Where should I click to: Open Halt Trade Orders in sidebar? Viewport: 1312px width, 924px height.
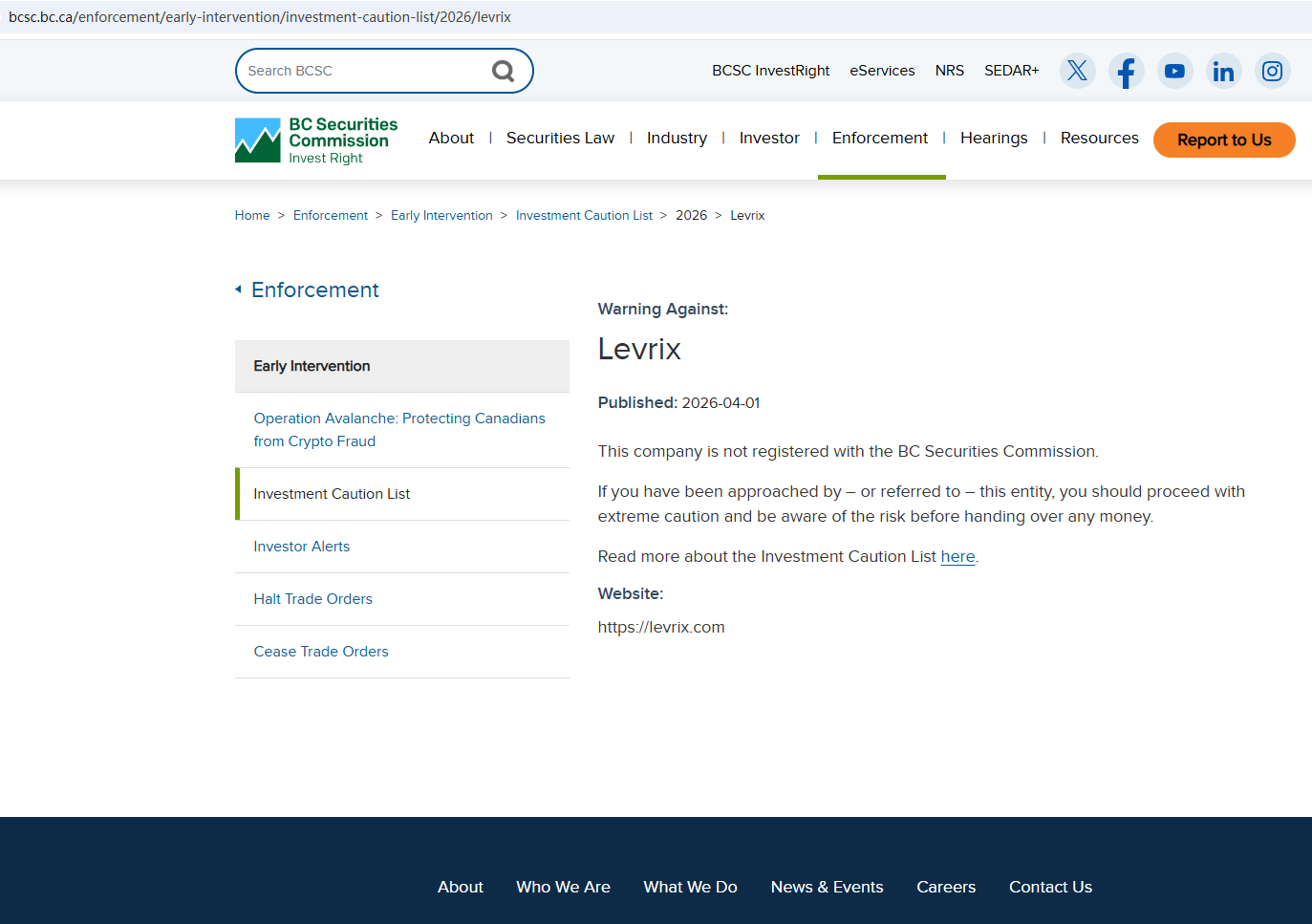(x=313, y=599)
